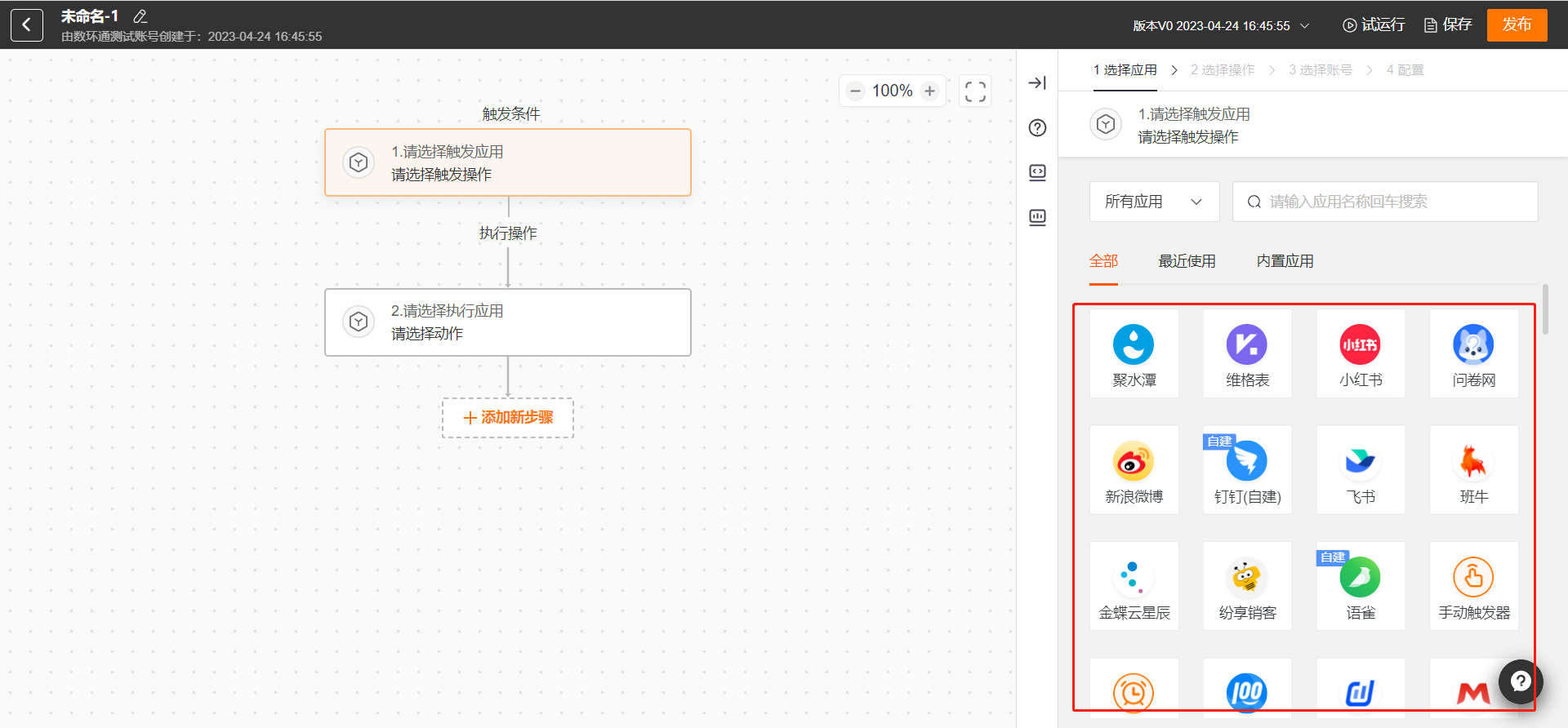The image size is (1568, 728).
Task: Select the 最近使用 tab
Action: [x=1187, y=261]
